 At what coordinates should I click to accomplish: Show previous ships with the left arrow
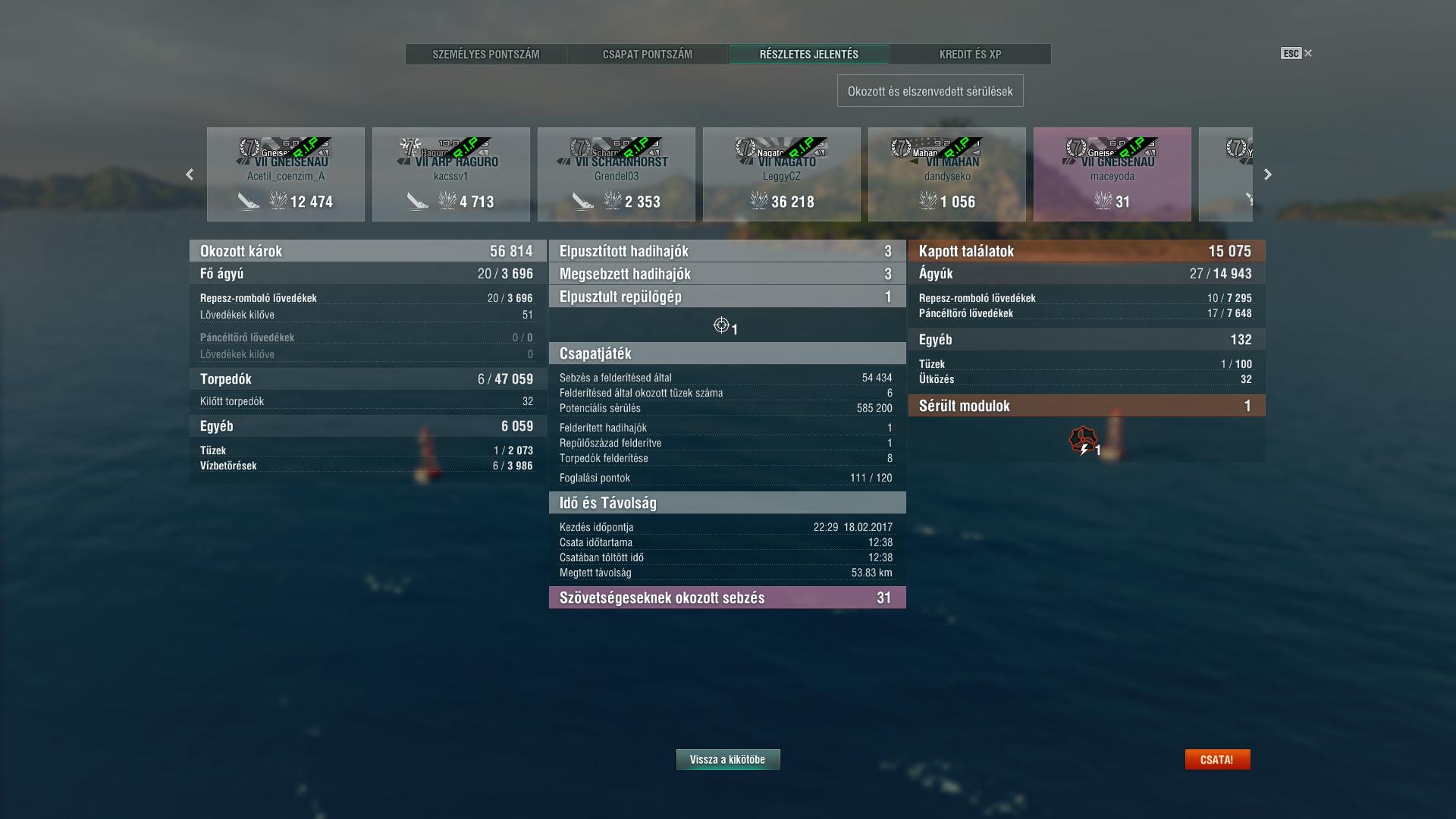(x=190, y=174)
